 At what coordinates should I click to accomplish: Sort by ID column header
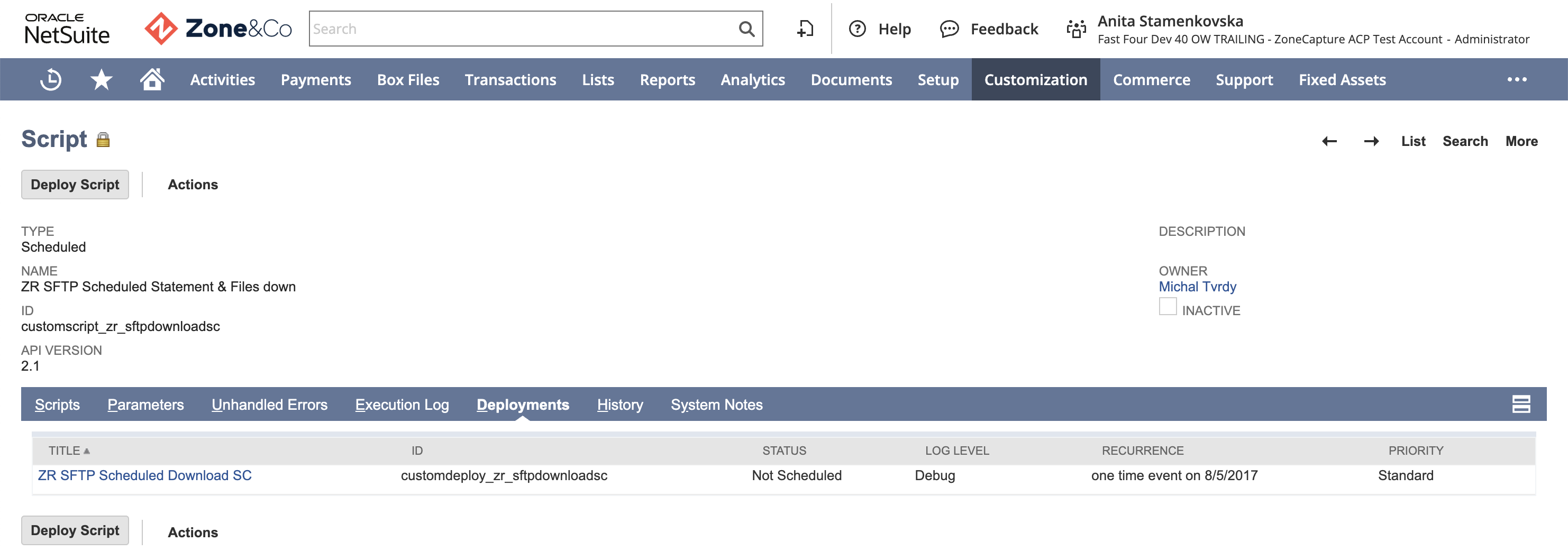point(417,451)
